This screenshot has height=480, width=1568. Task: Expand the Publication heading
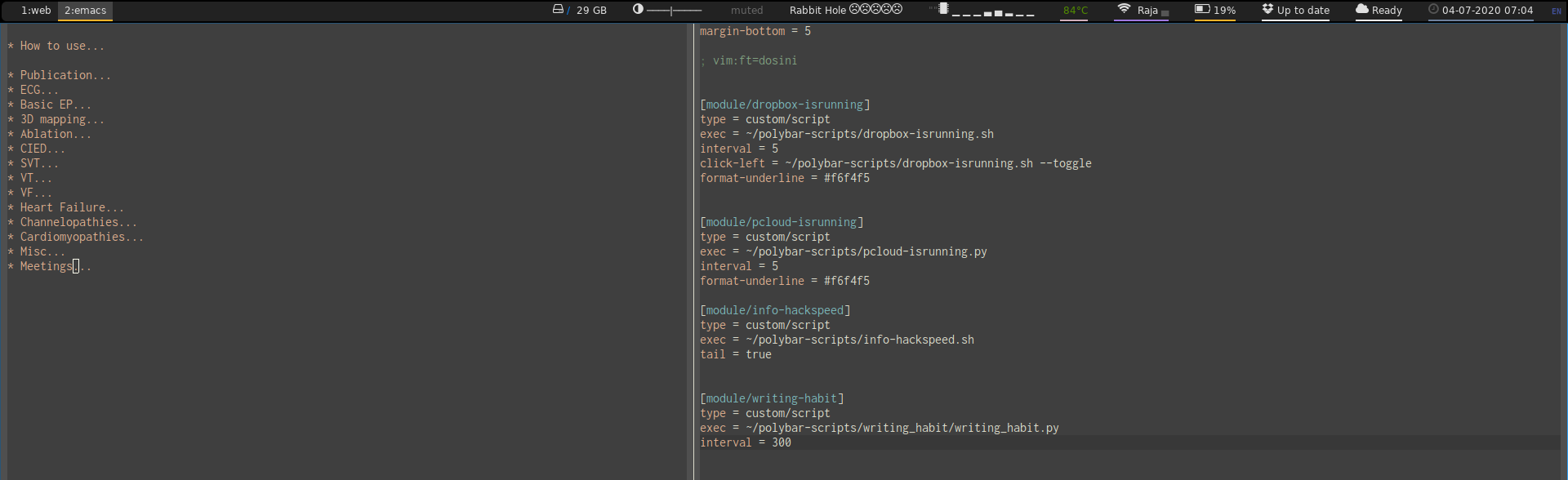tap(65, 75)
